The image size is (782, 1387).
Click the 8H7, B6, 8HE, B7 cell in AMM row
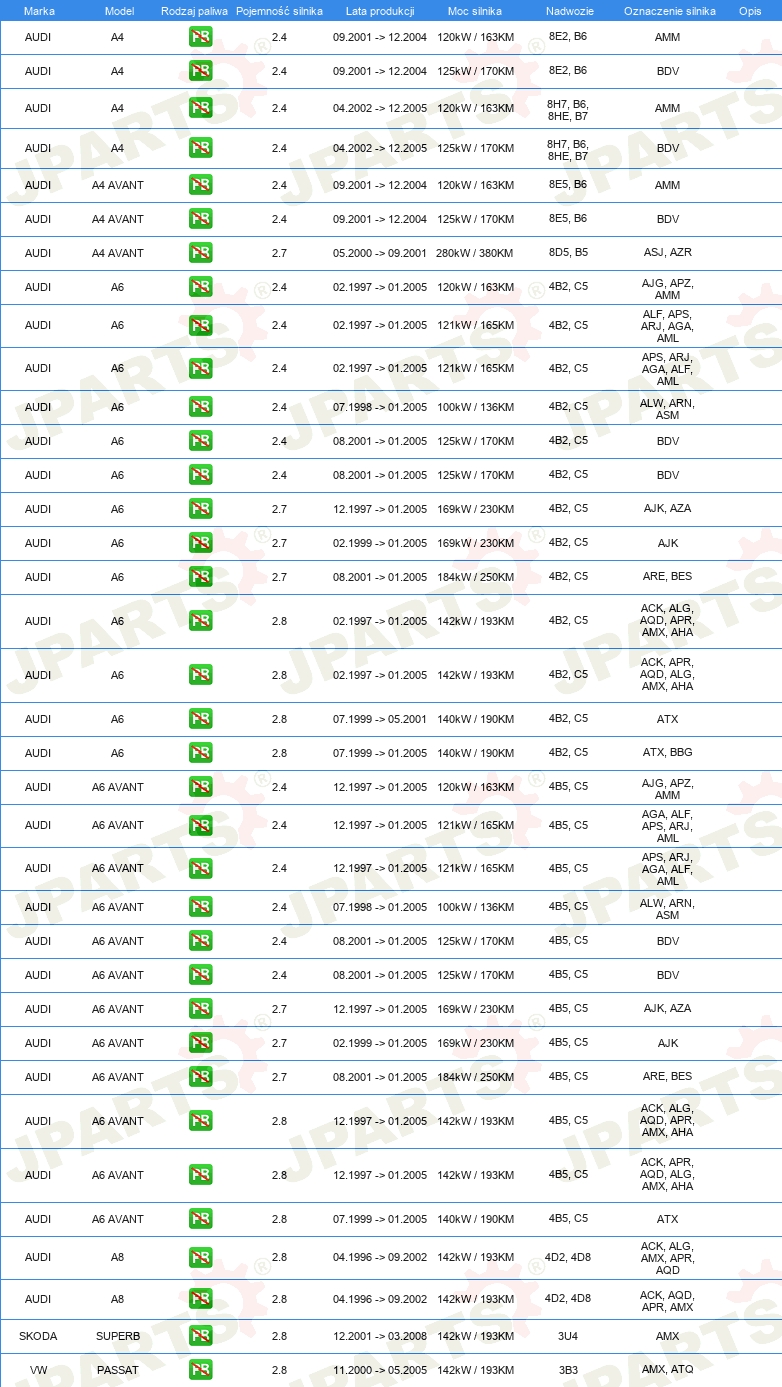pyautogui.click(x=568, y=109)
